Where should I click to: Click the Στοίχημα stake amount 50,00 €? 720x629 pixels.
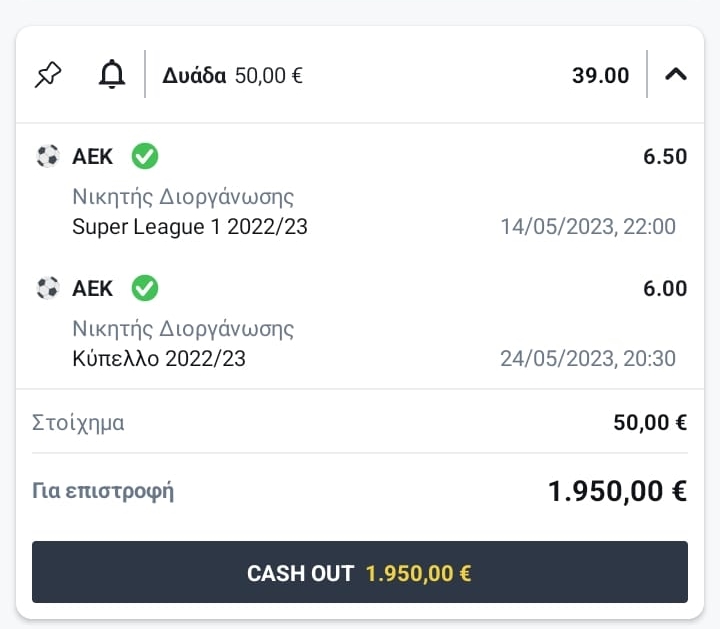click(650, 422)
